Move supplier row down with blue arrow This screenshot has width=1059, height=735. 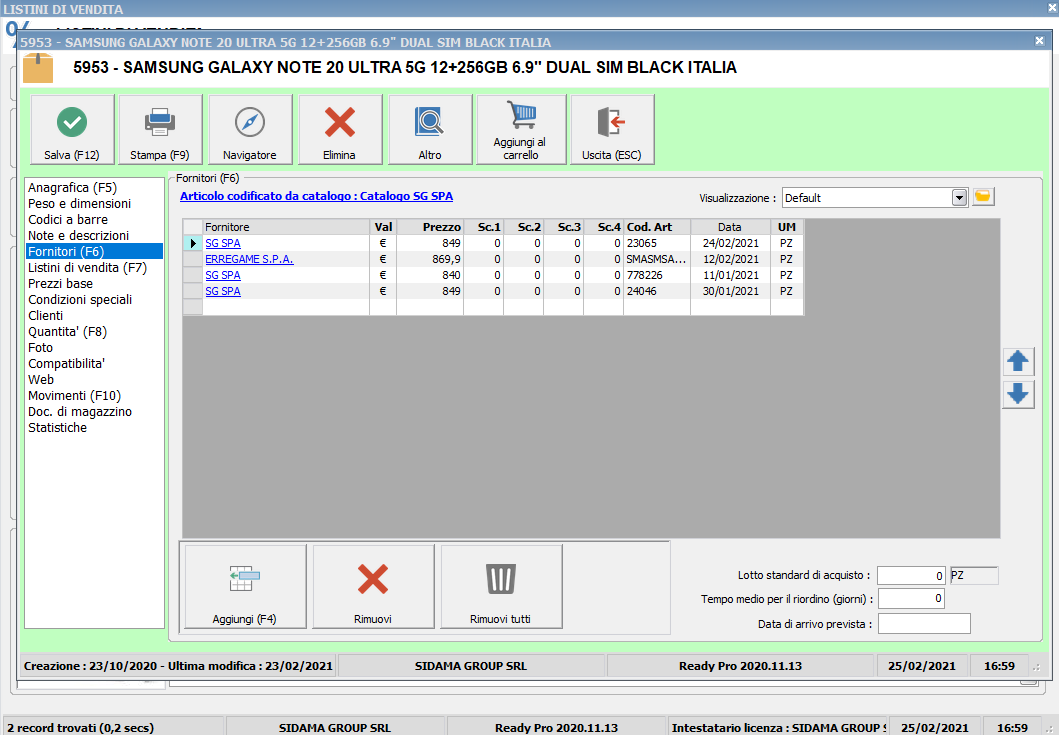tap(1018, 393)
